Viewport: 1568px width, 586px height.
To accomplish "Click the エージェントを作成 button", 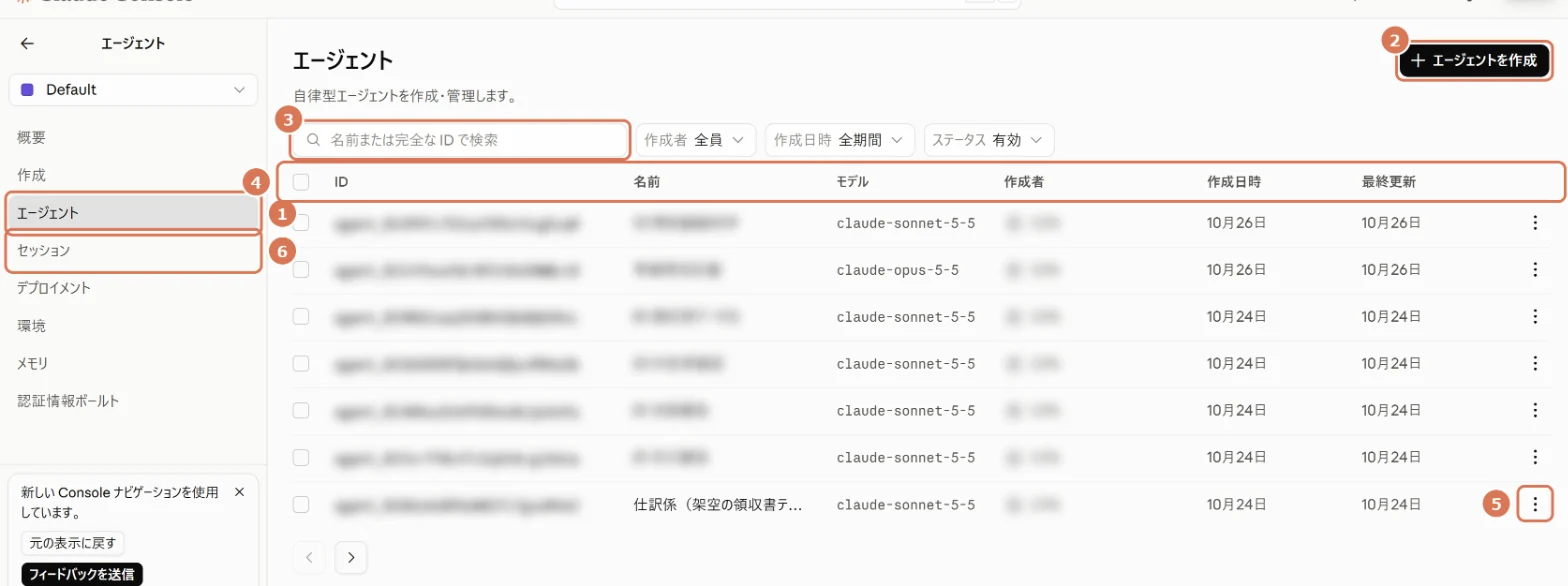I will (x=1474, y=61).
